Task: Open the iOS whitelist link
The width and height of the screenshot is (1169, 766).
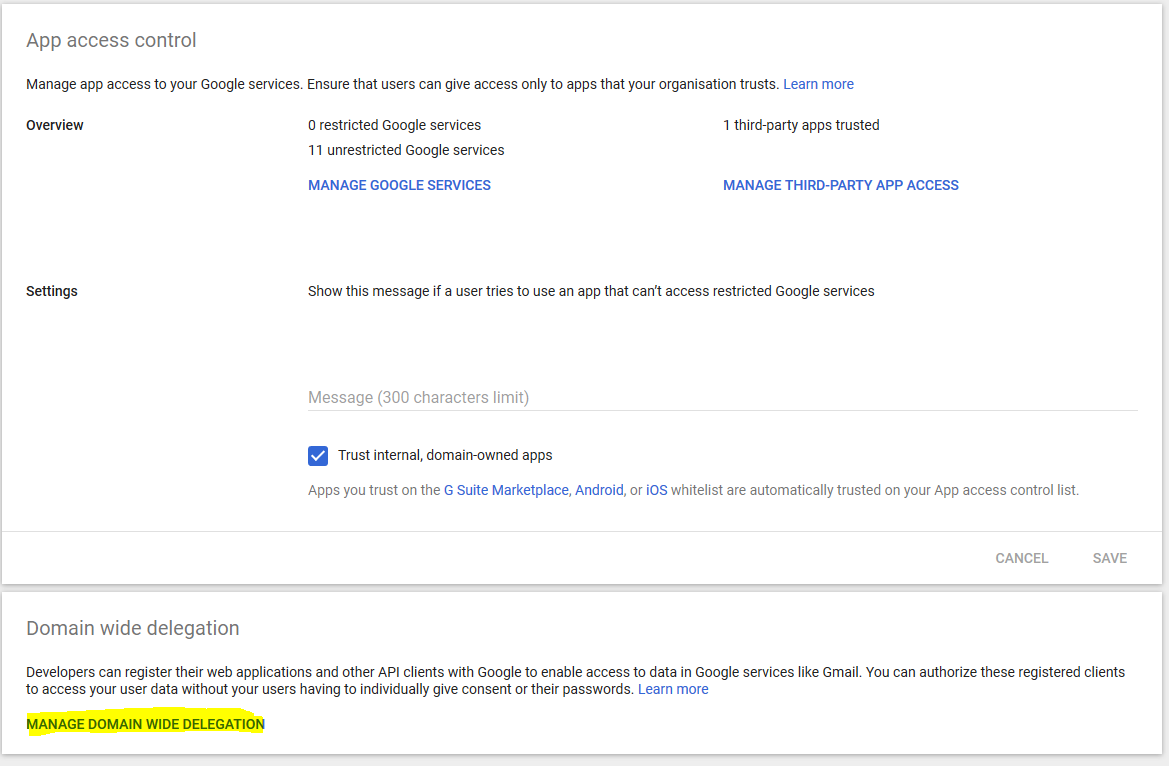Action: coord(656,490)
